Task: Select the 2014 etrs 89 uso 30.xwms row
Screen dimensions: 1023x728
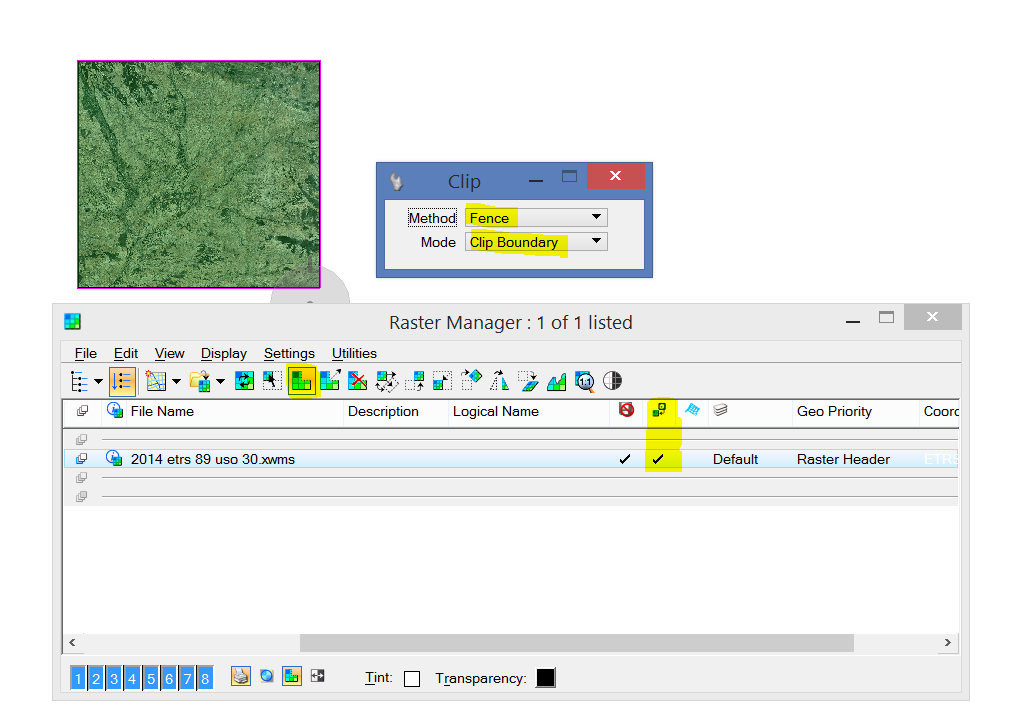Action: click(x=511, y=459)
